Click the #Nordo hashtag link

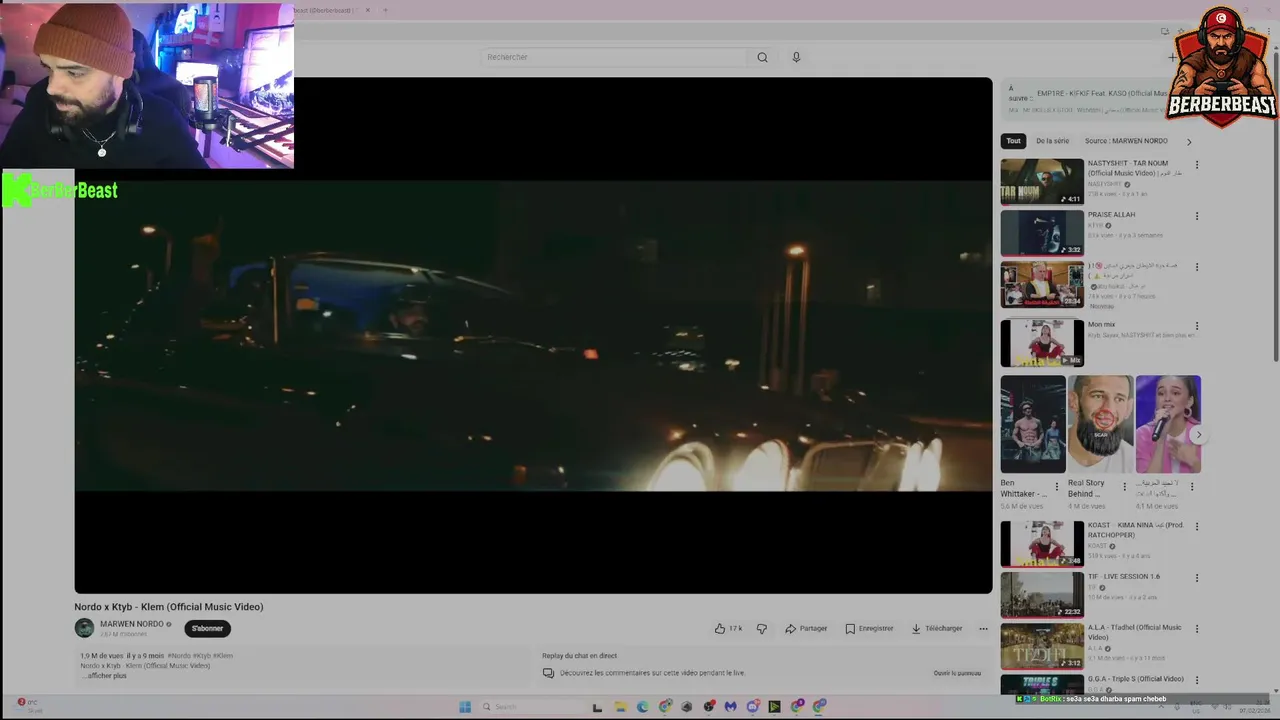tap(178, 656)
